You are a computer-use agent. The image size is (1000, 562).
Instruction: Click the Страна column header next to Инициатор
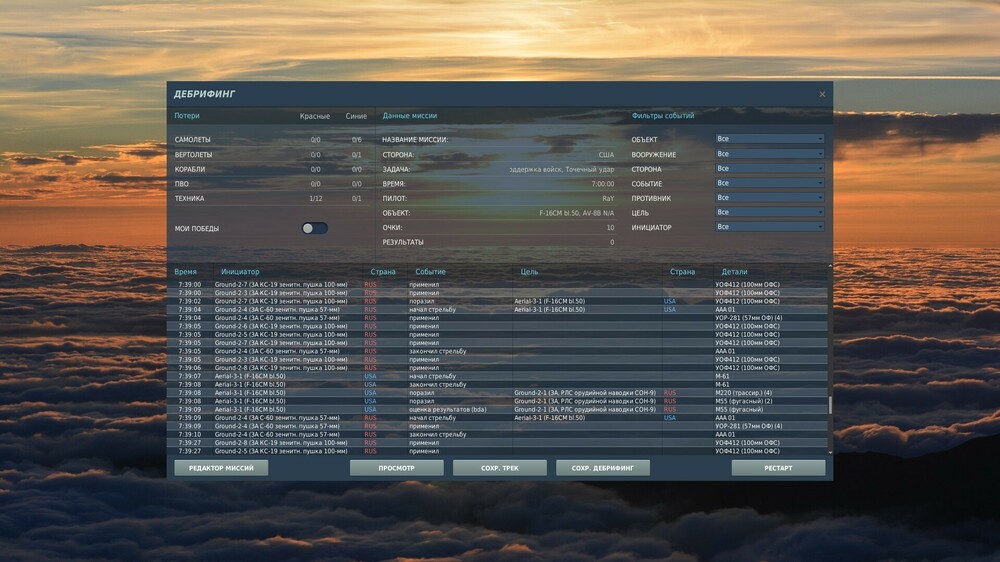[383, 272]
